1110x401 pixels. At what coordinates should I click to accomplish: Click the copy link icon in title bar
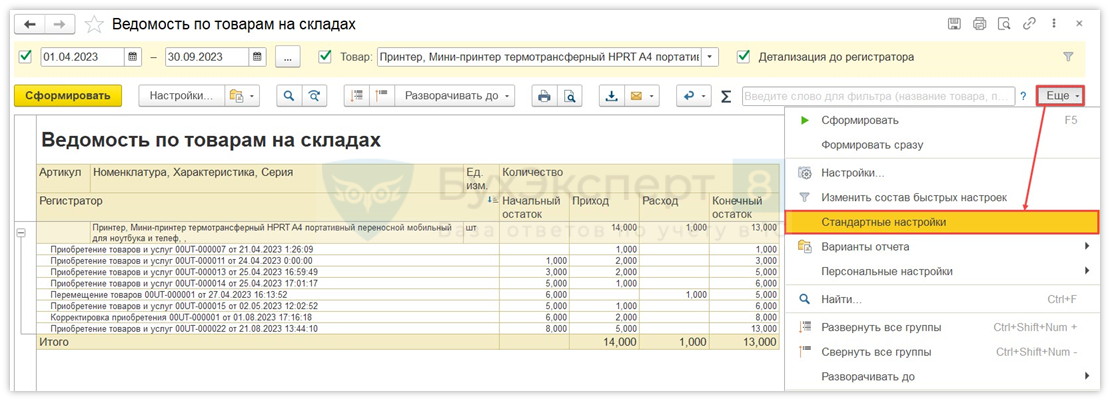[1029, 24]
